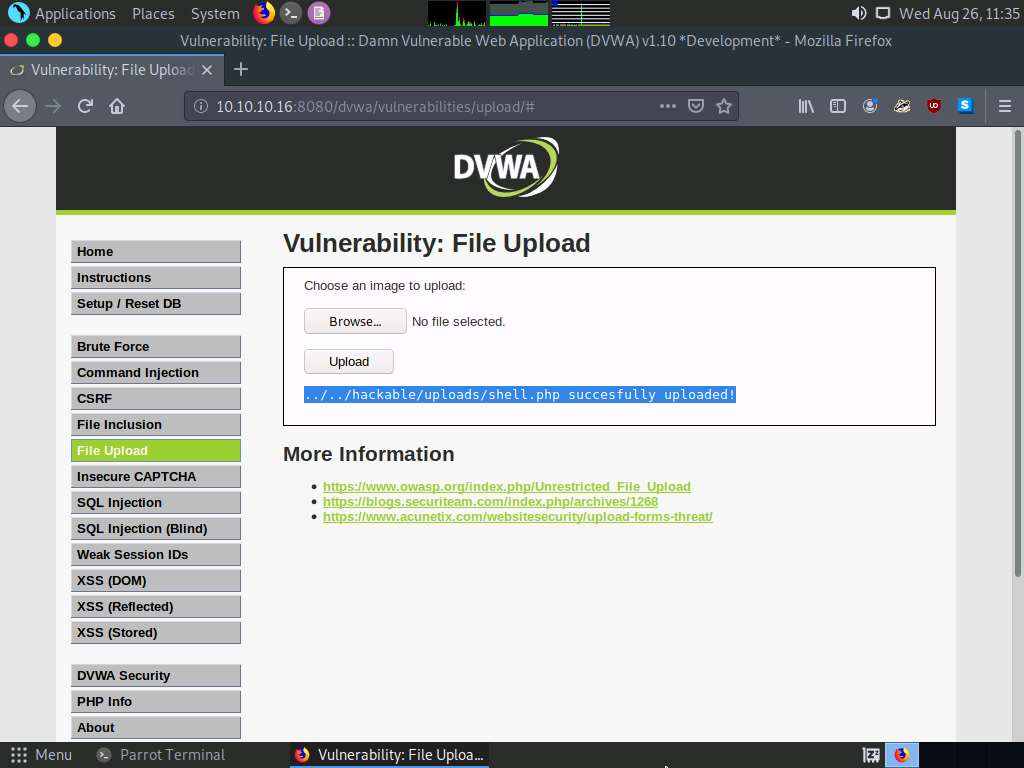Bookmark this page with the star icon
Screen dimensions: 1024x768
pos(724,106)
